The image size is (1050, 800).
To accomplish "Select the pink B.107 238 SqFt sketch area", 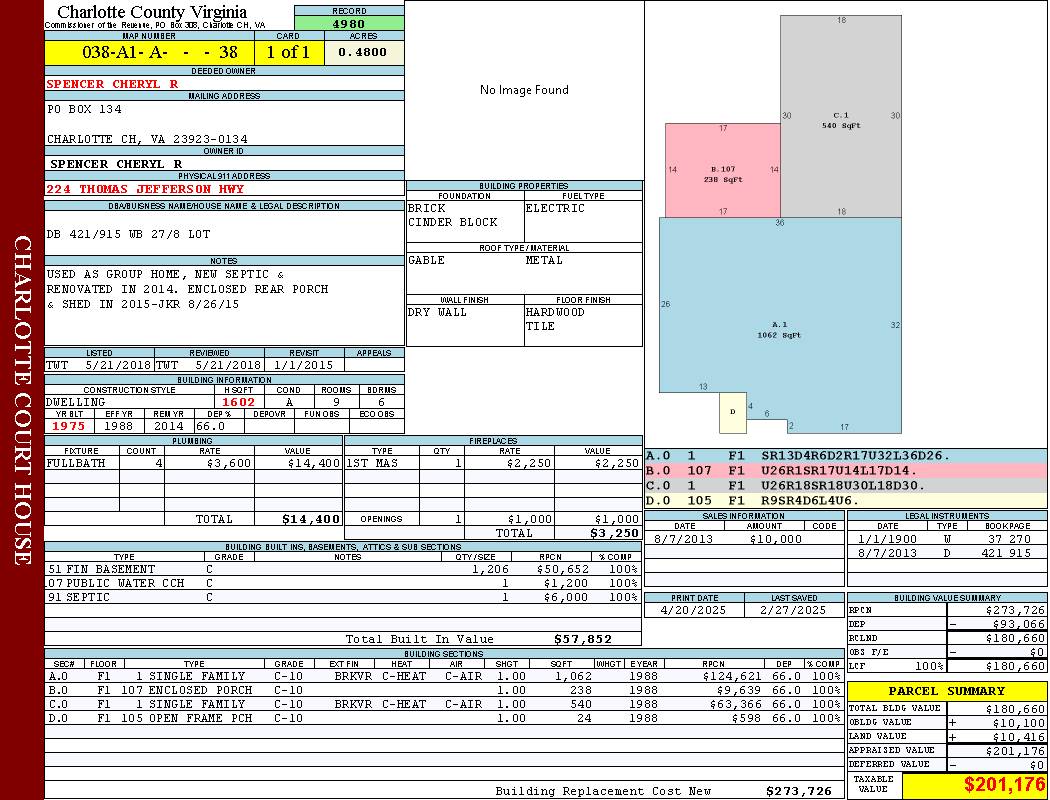I will (x=723, y=170).
